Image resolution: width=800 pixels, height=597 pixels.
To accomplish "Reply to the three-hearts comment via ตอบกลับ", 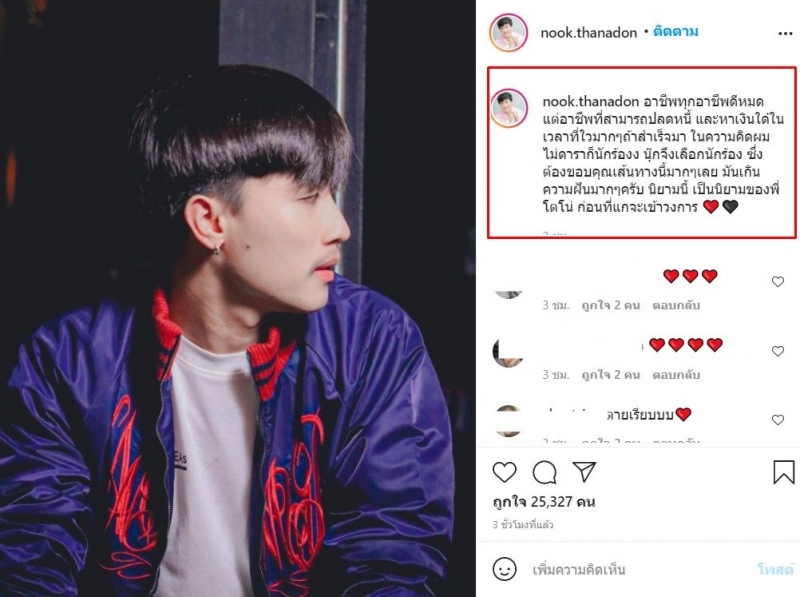I will [676, 305].
